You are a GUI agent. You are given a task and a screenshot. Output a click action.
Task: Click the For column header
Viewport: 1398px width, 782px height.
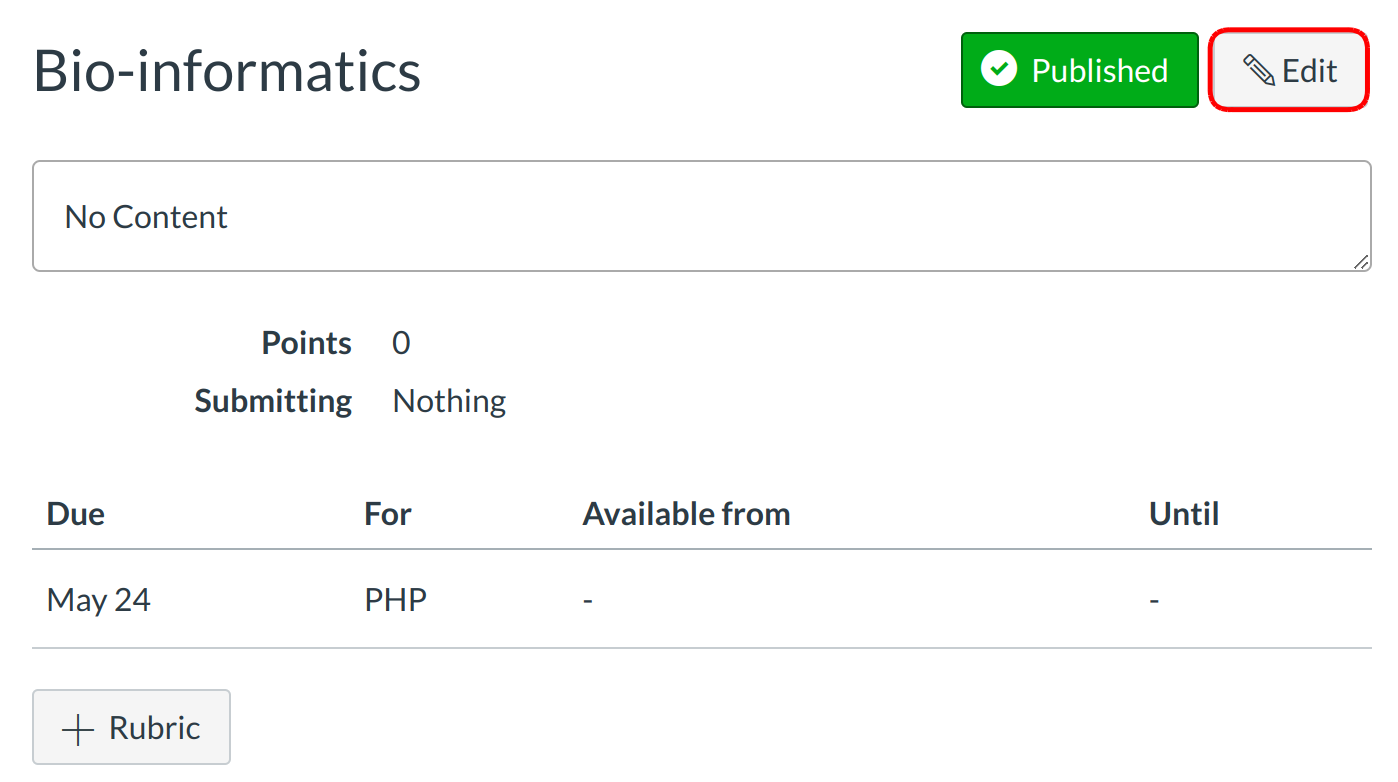pyautogui.click(x=388, y=514)
